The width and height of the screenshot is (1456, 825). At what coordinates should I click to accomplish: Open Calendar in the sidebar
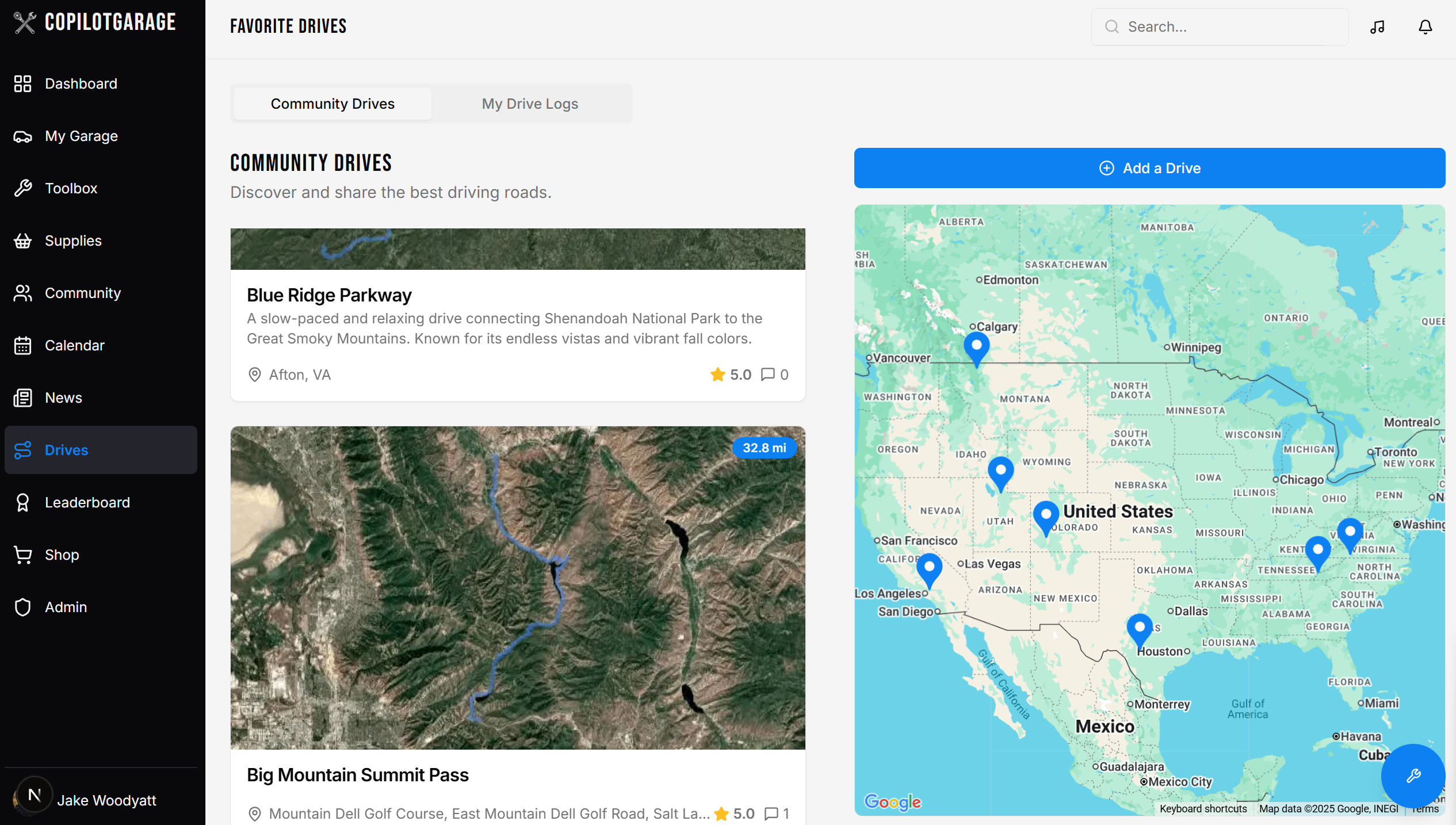coord(75,345)
